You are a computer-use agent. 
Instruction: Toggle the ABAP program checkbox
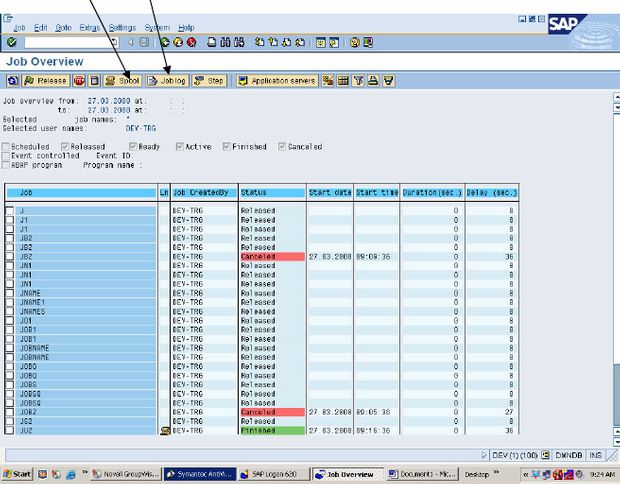pos(6,165)
